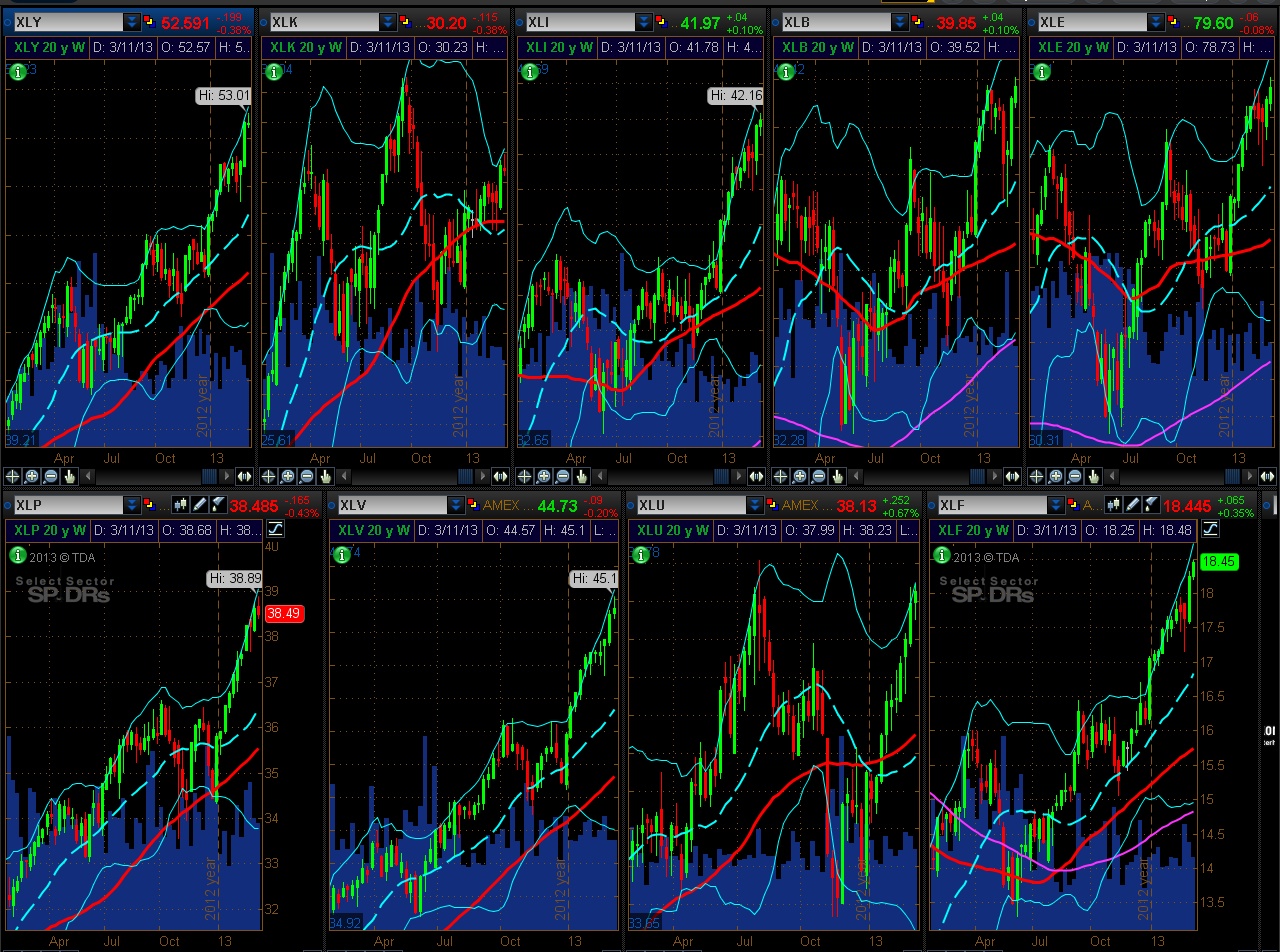This screenshot has height=952, width=1280.
Task: Fit XLE chart with expand-width button
Action: coord(1268,476)
